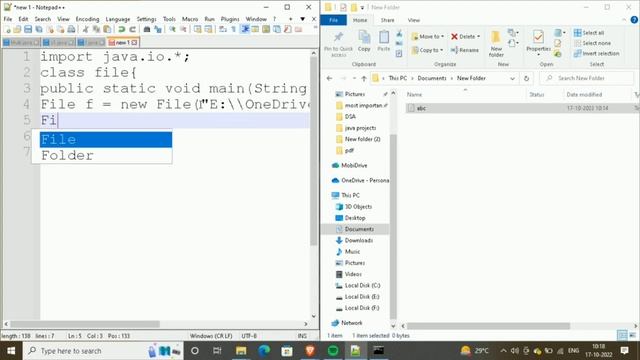Select the 'abc' file in Explorer

[522, 108]
